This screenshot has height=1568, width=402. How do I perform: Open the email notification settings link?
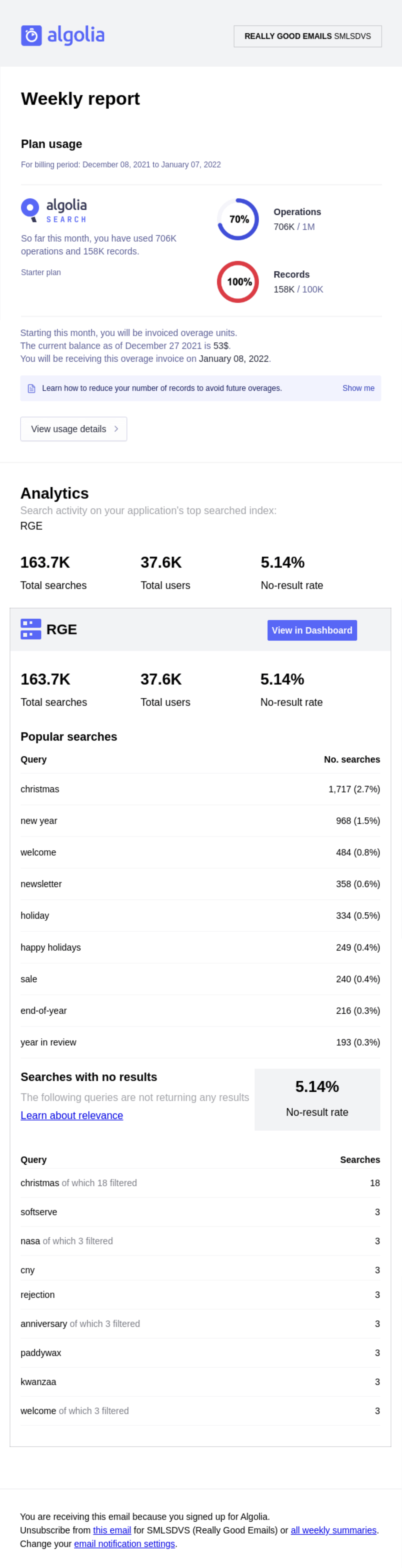coord(125,1543)
